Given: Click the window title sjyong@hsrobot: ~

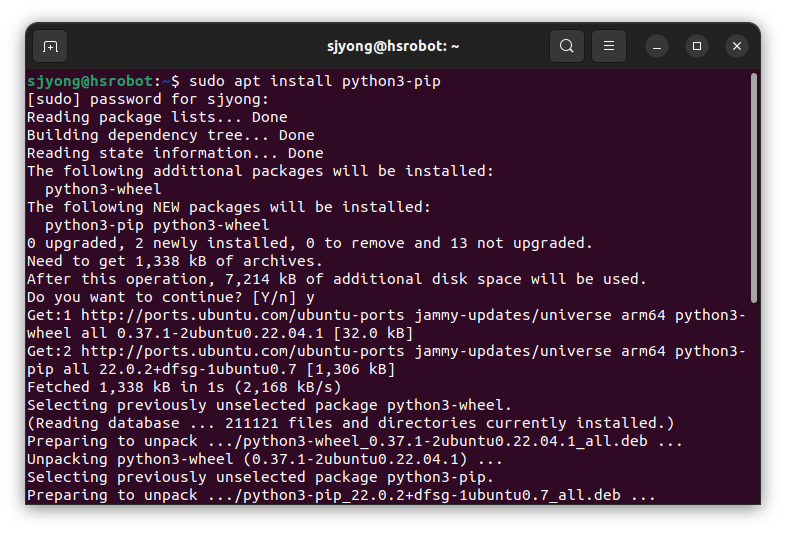Looking at the screenshot, I should [393, 46].
